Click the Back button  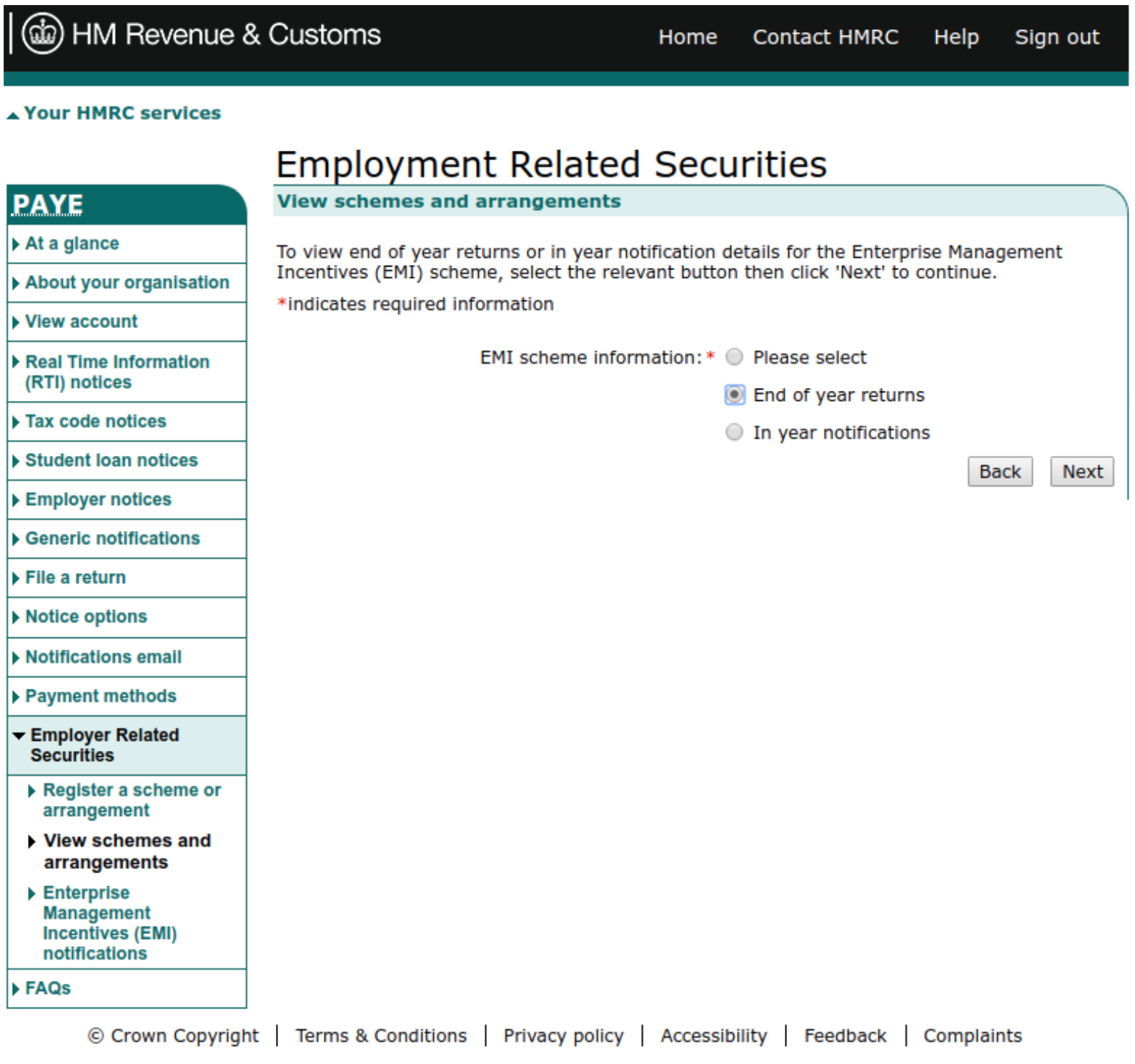(x=1000, y=472)
